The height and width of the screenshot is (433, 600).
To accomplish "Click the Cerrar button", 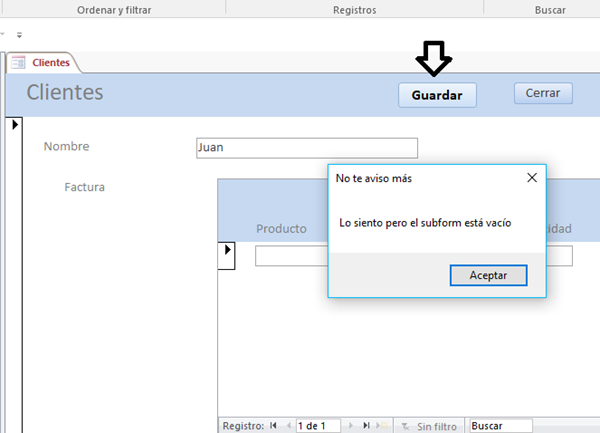I will [x=543, y=93].
